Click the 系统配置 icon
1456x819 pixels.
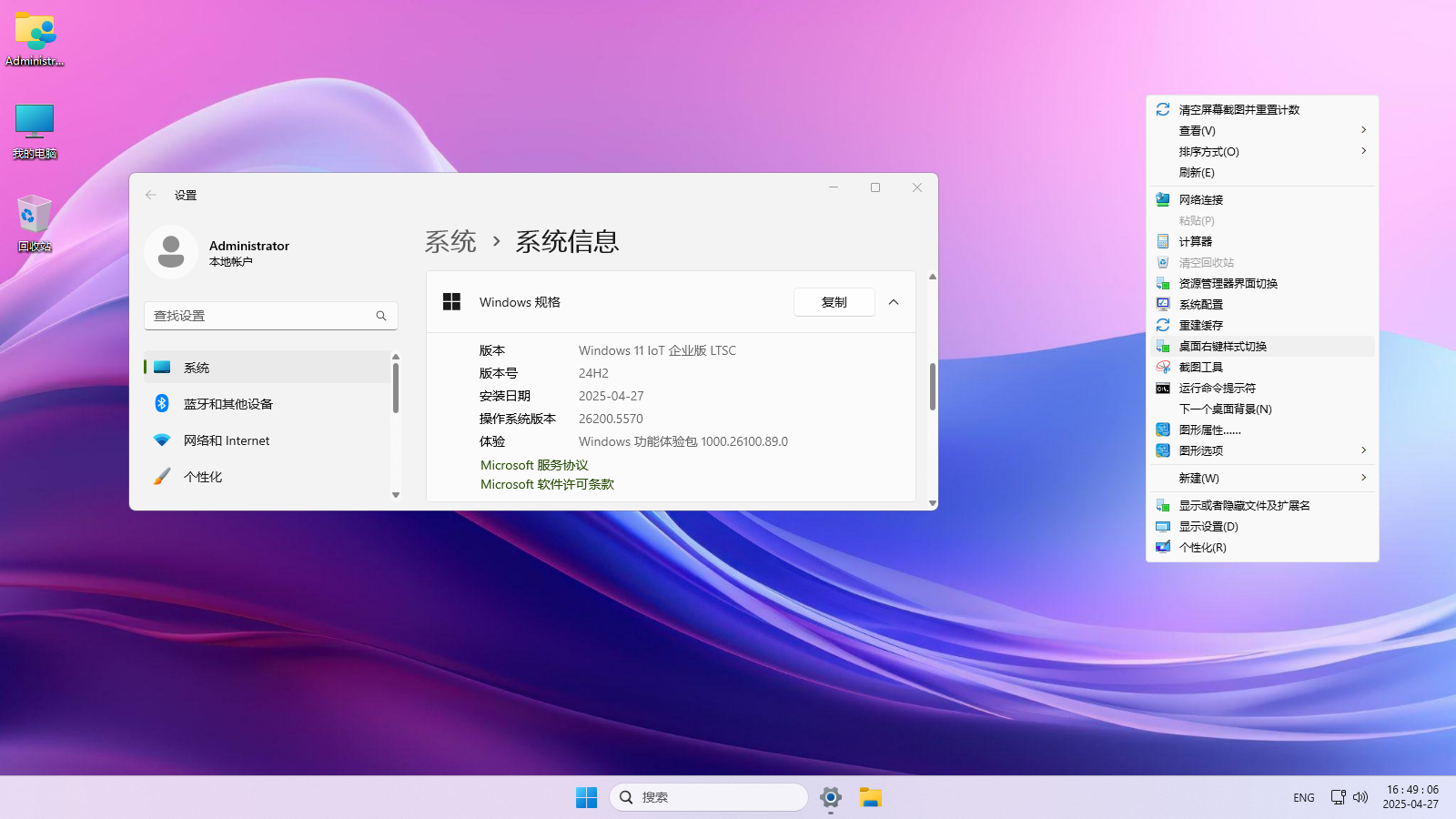pyautogui.click(x=1163, y=304)
